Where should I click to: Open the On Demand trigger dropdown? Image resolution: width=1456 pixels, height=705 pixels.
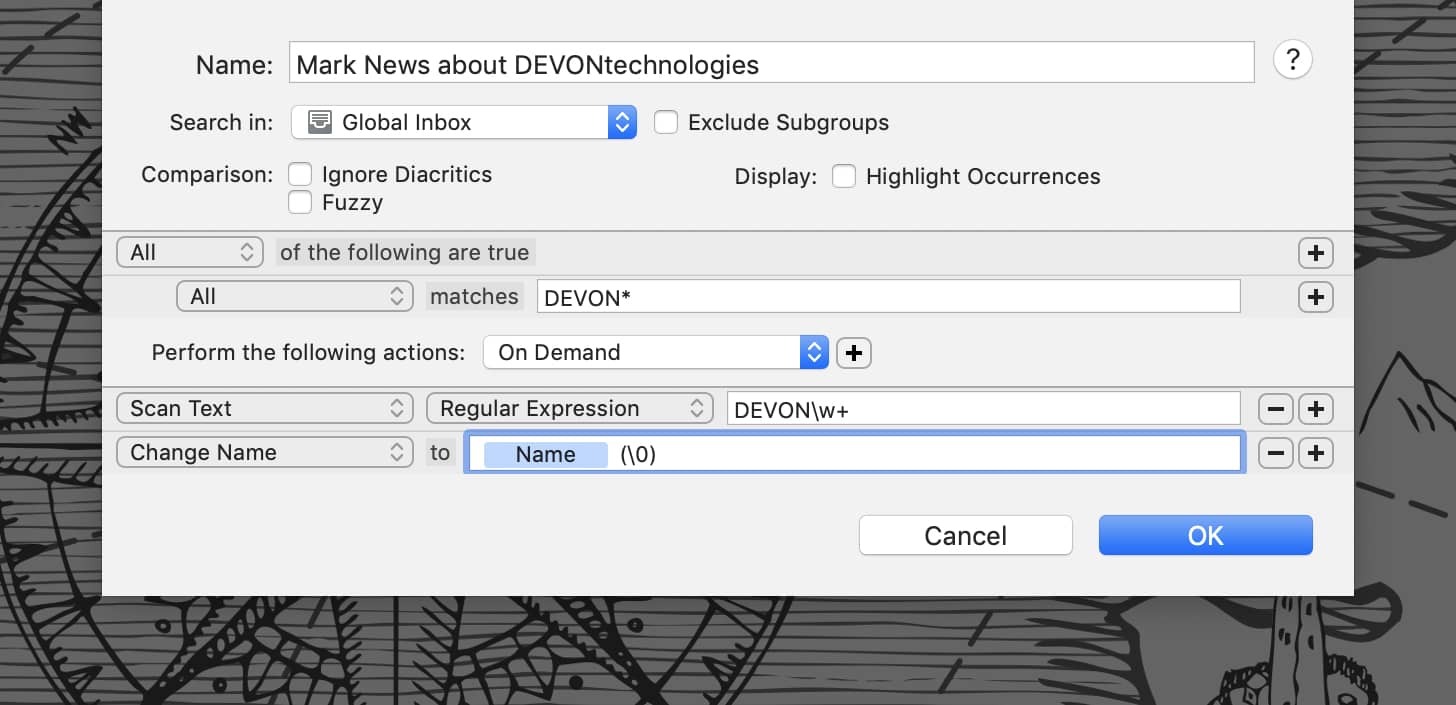click(656, 352)
